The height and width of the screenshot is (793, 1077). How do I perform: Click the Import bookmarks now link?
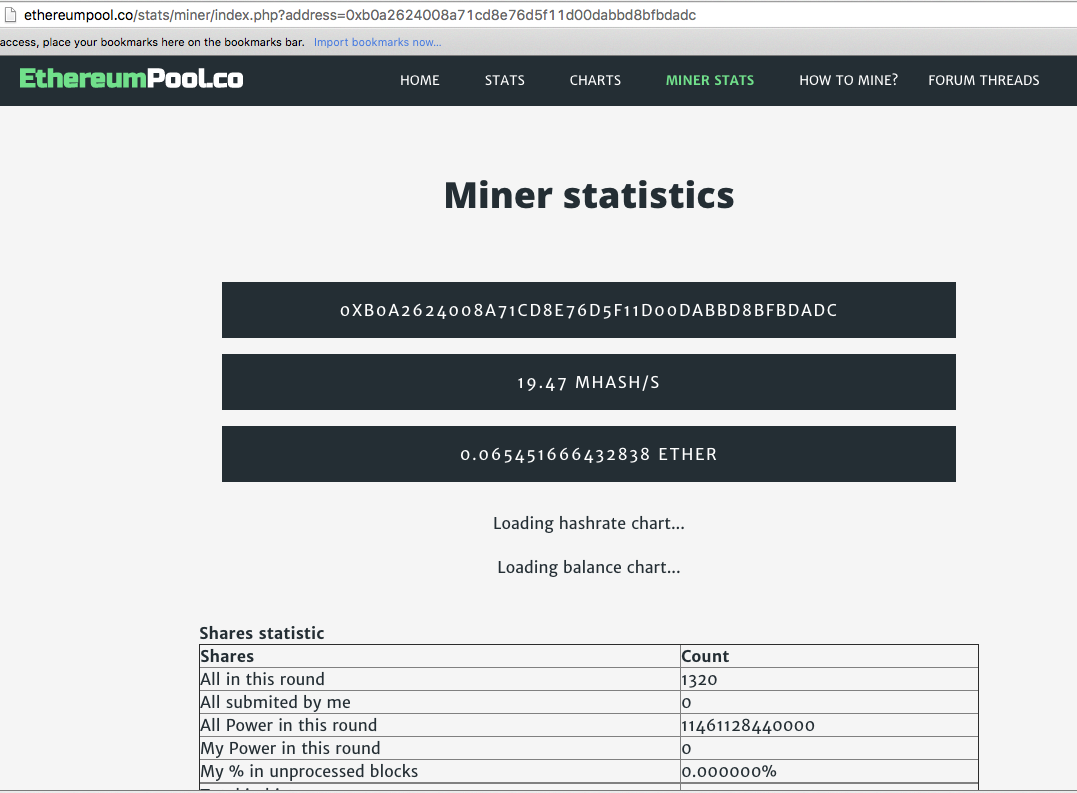(377, 43)
